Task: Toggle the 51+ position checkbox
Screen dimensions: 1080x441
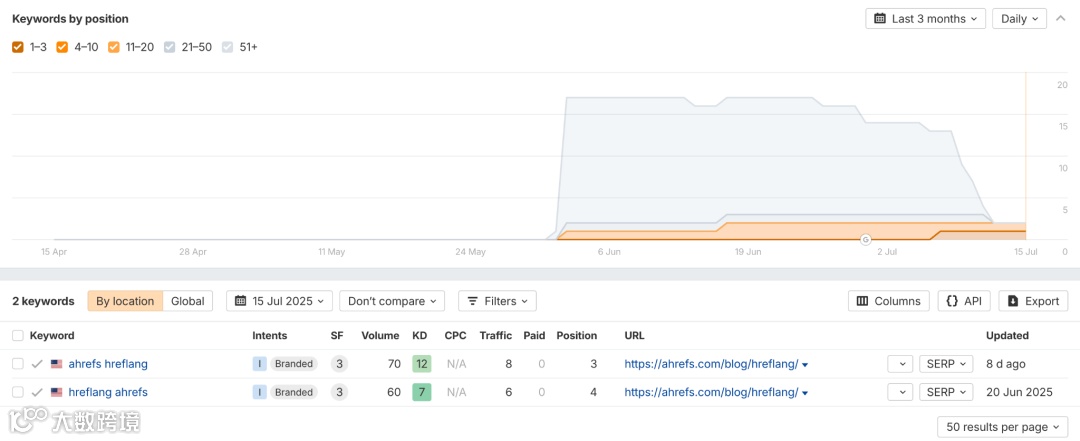Action: [x=227, y=48]
